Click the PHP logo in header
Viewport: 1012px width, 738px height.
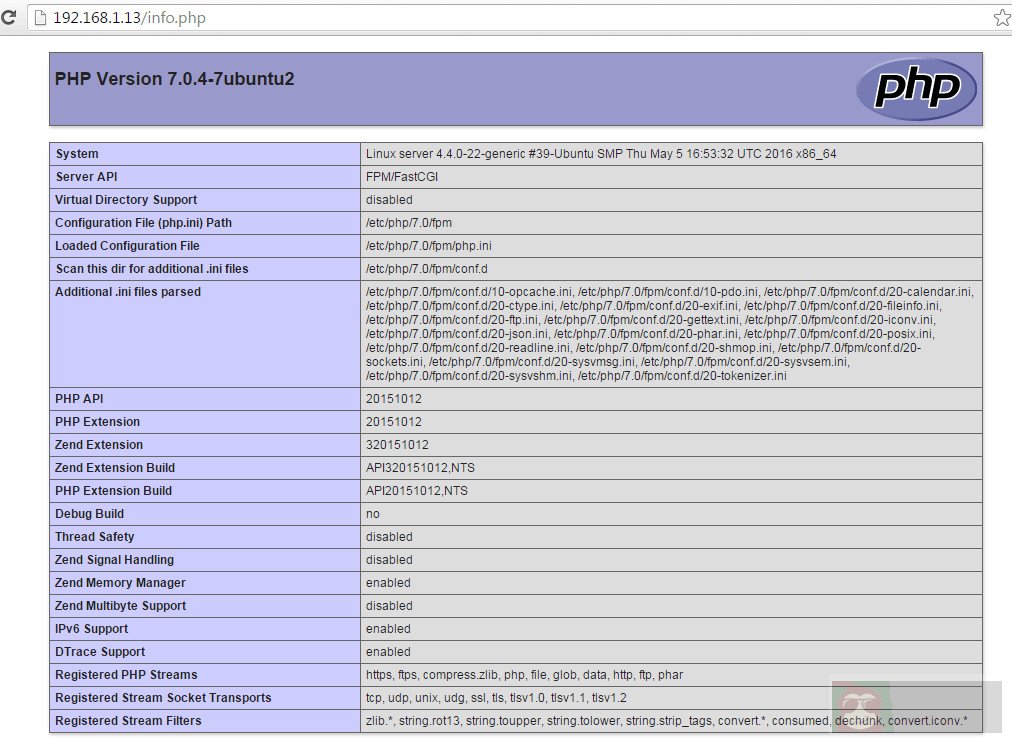click(x=916, y=89)
